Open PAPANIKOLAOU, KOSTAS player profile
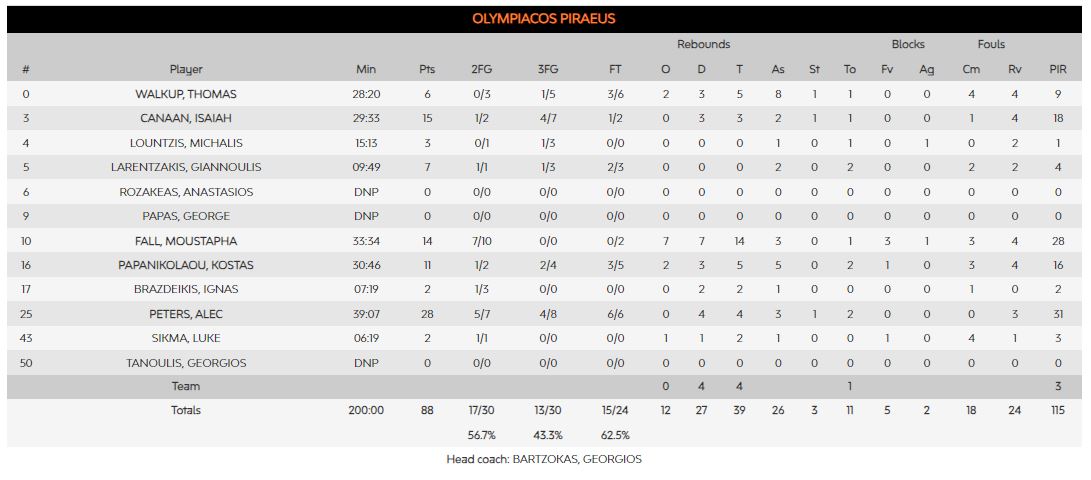This screenshot has width=1091, height=480. pos(186,265)
